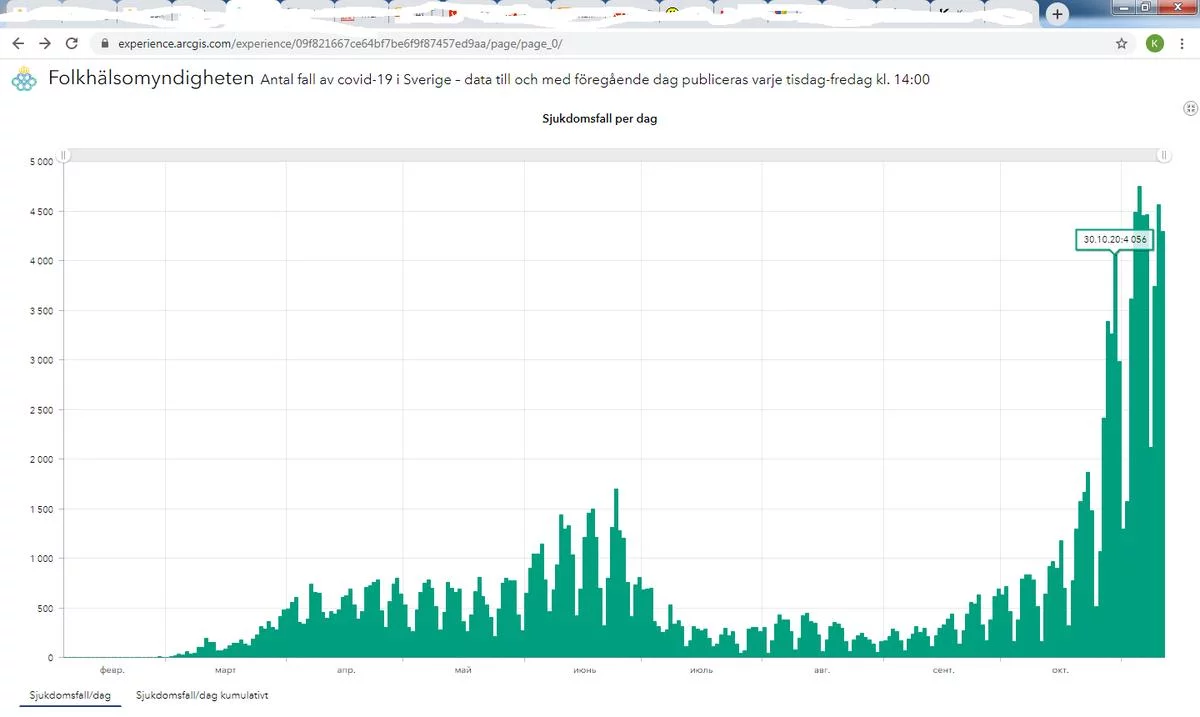Screen dimensions: 1200x717
Task: Switch to the Sjukdomsfall/dag tab
Action: tap(70, 694)
